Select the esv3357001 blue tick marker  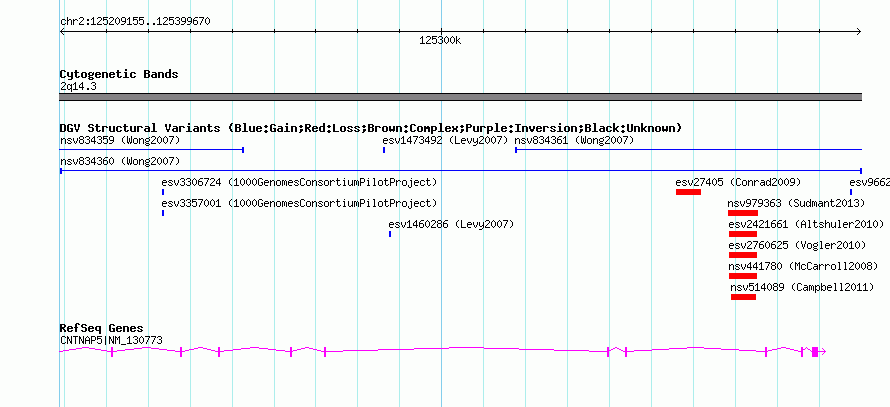tap(163, 213)
